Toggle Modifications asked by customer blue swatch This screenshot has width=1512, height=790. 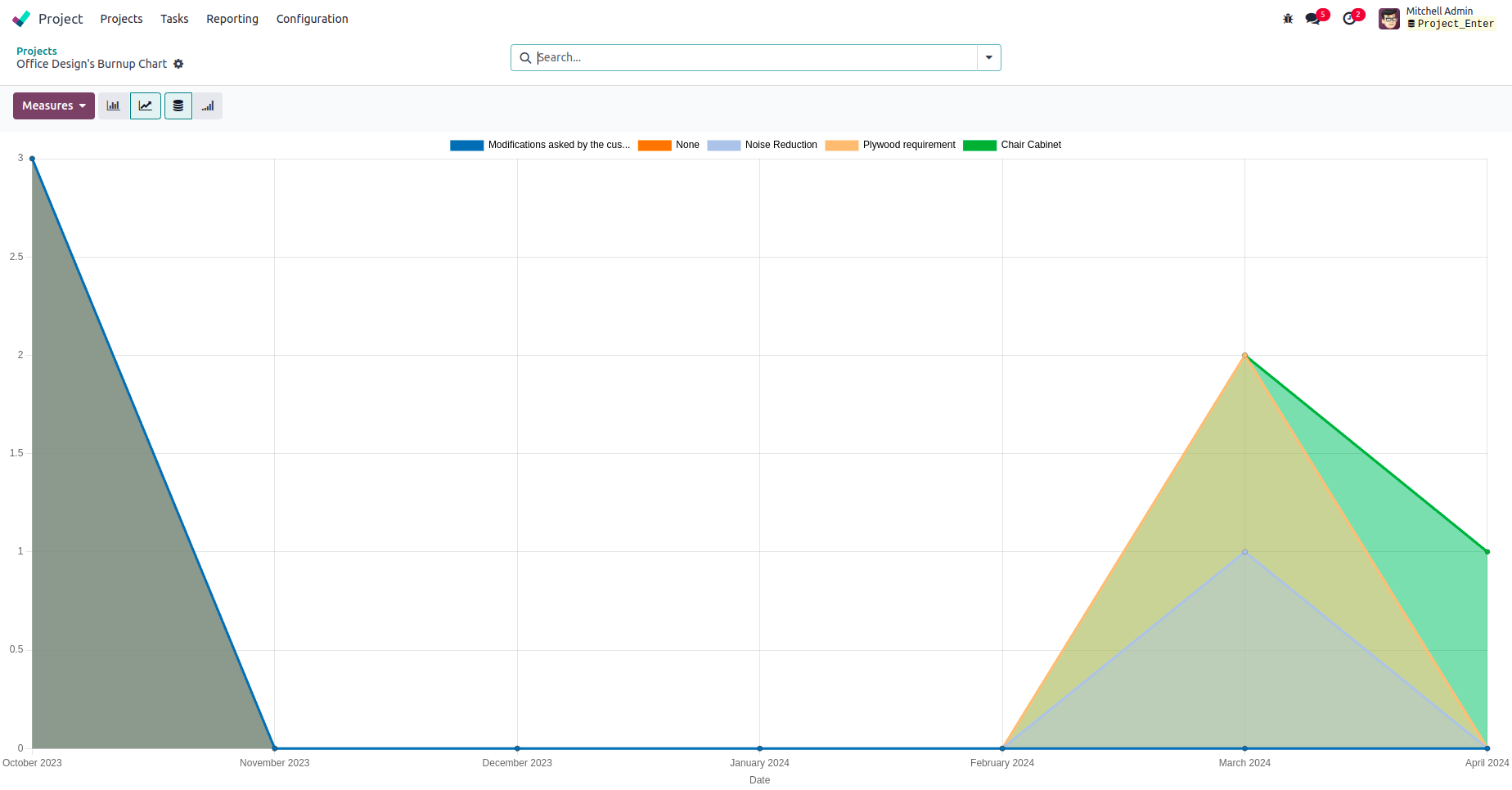[x=466, y=146]
